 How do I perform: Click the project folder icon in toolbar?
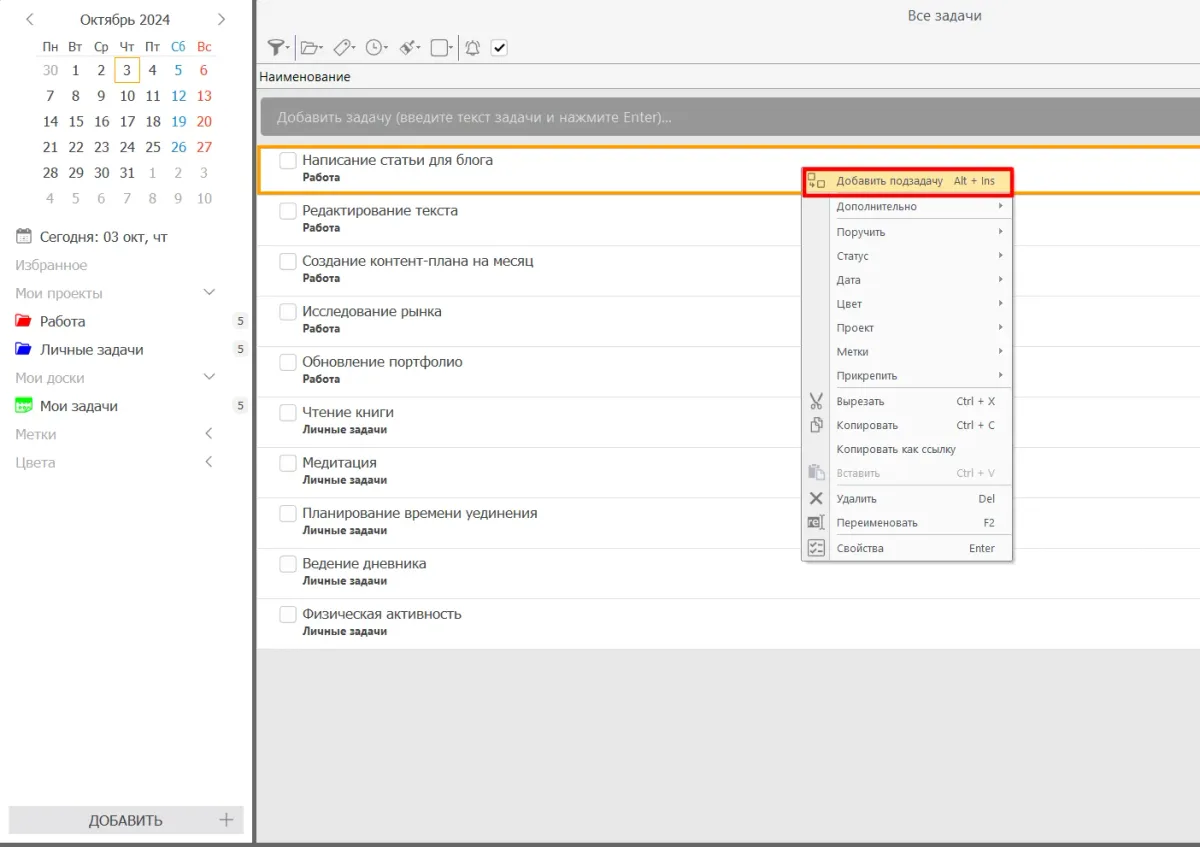310,47
